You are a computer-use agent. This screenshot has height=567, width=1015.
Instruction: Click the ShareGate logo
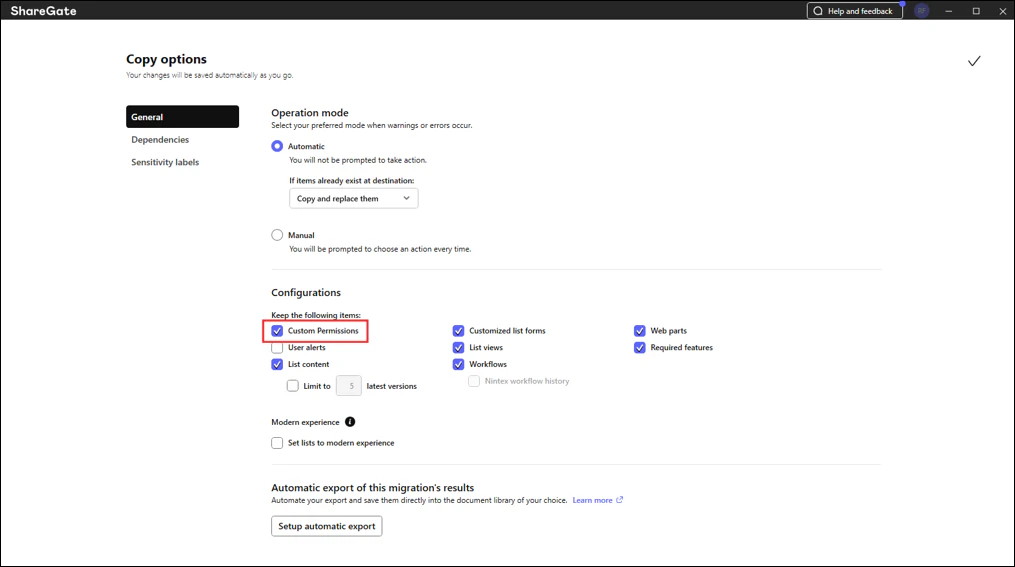pyautogui.click(x=43, y=11)
